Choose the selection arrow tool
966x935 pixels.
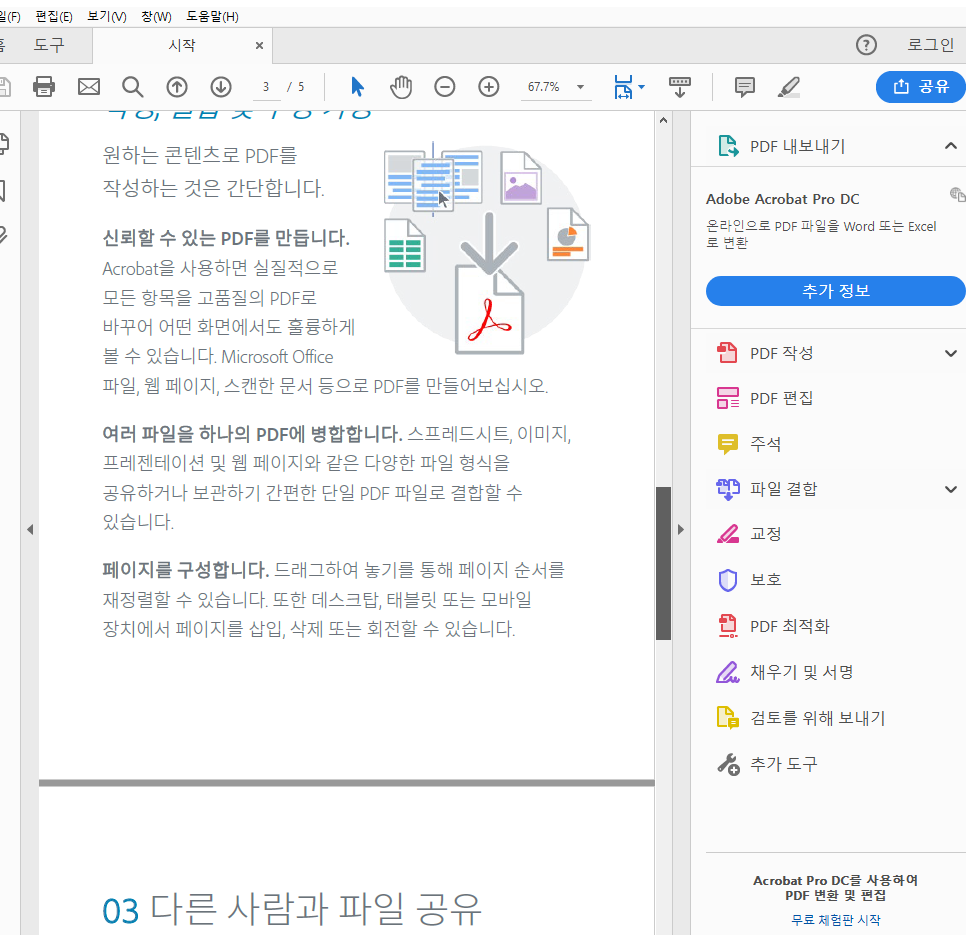357,87
